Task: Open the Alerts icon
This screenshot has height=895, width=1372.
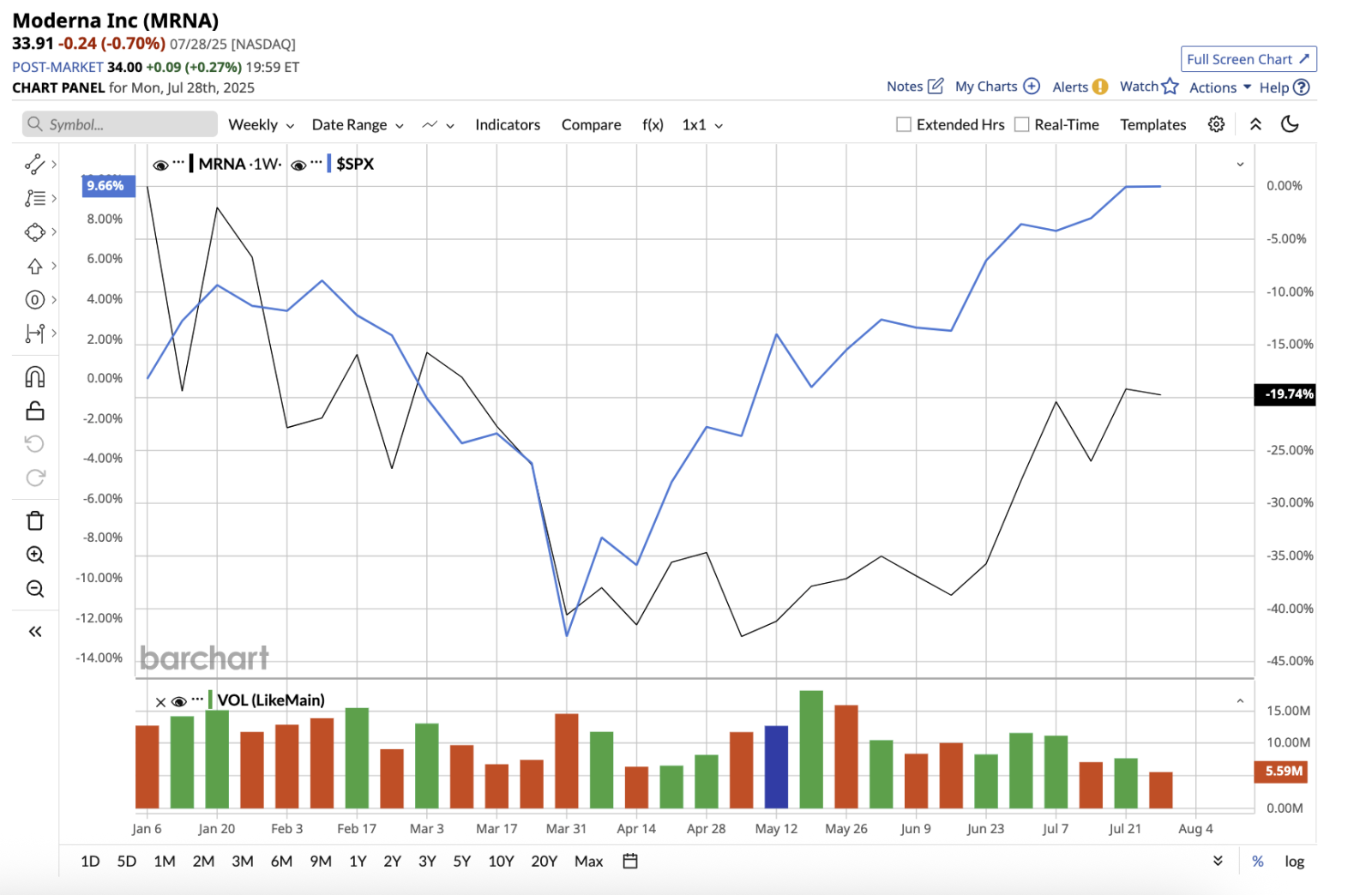Action: click(x=1099, y=87)
